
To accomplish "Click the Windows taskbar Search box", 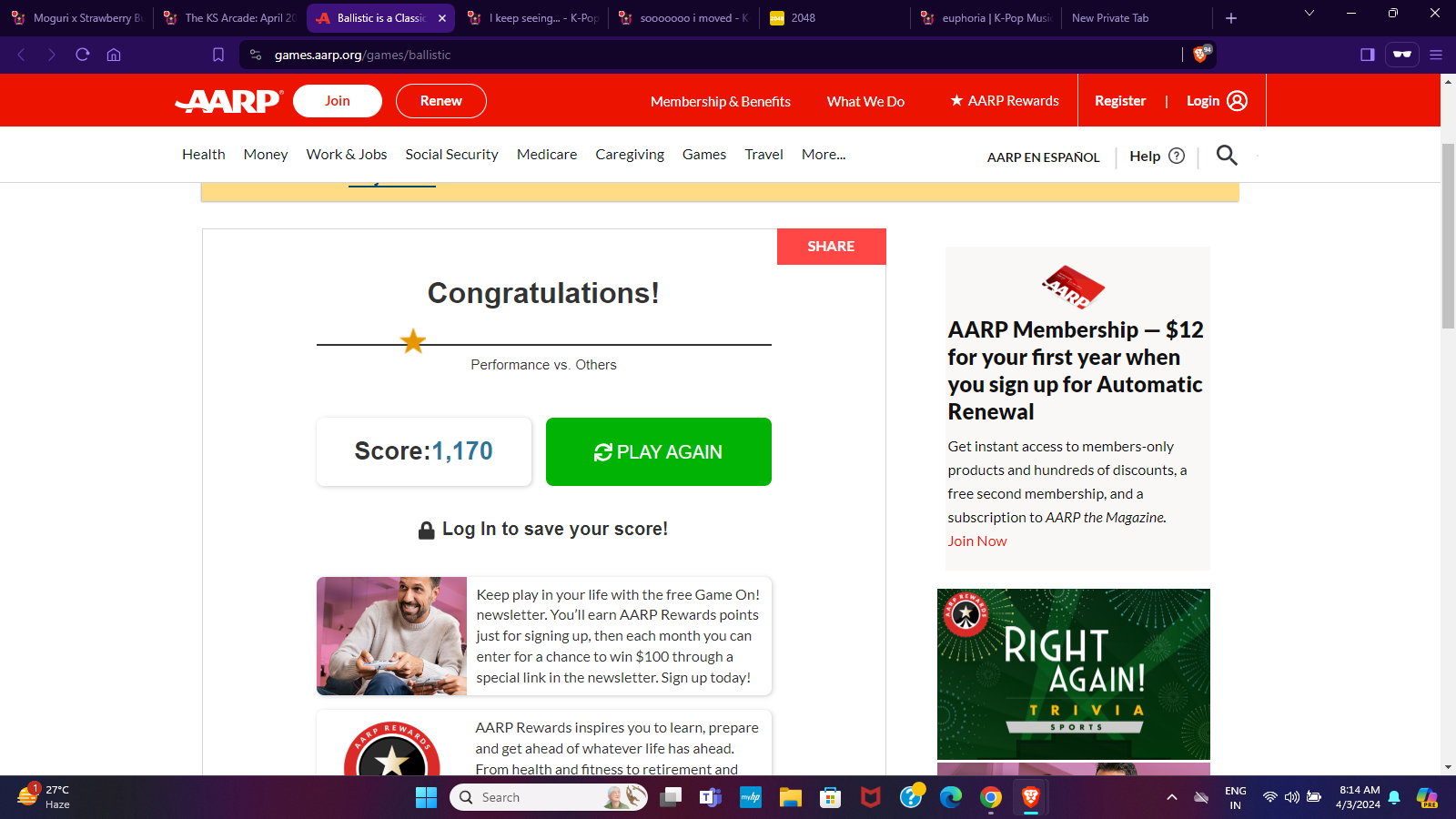I will point(550,797).
